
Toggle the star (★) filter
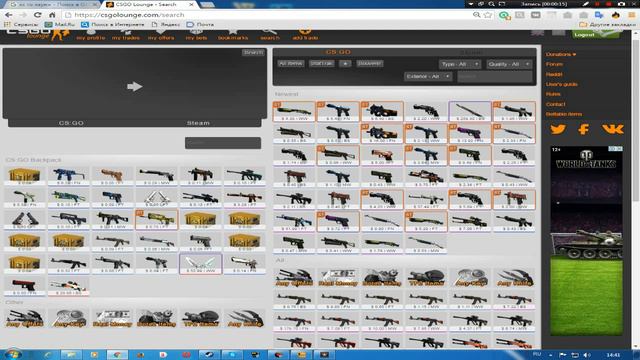345,64
